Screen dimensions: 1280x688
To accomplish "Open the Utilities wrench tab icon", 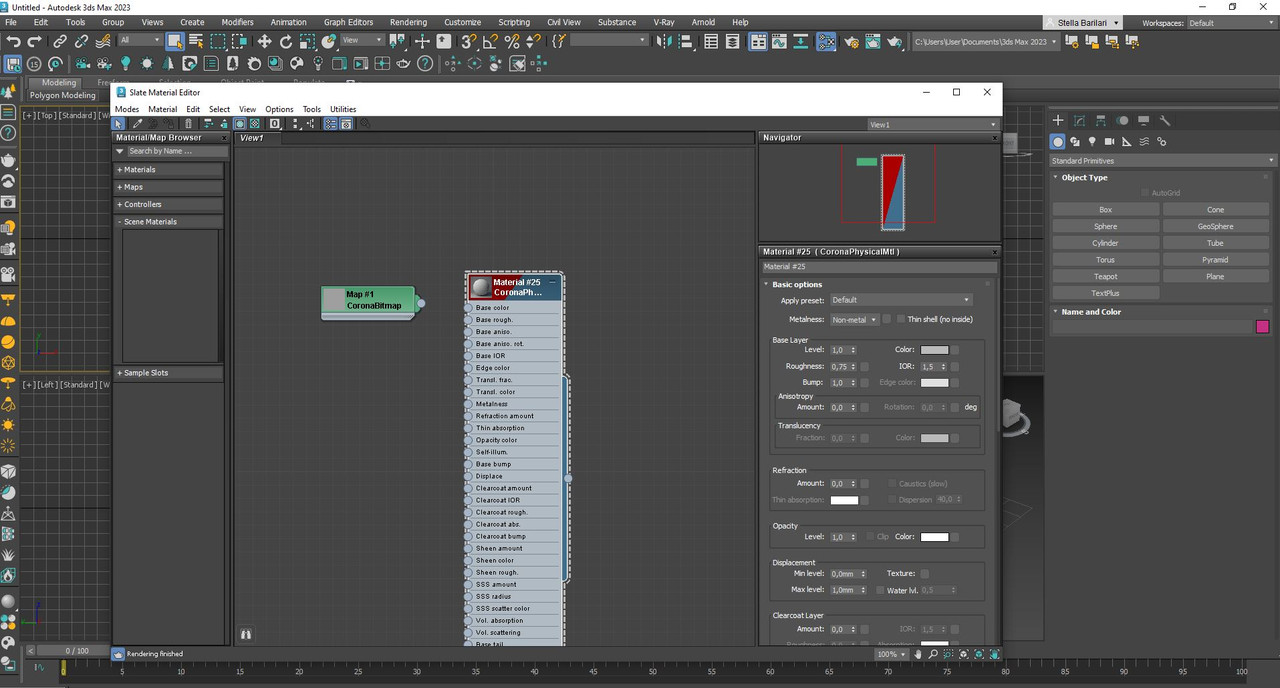I will [1165, 120].
